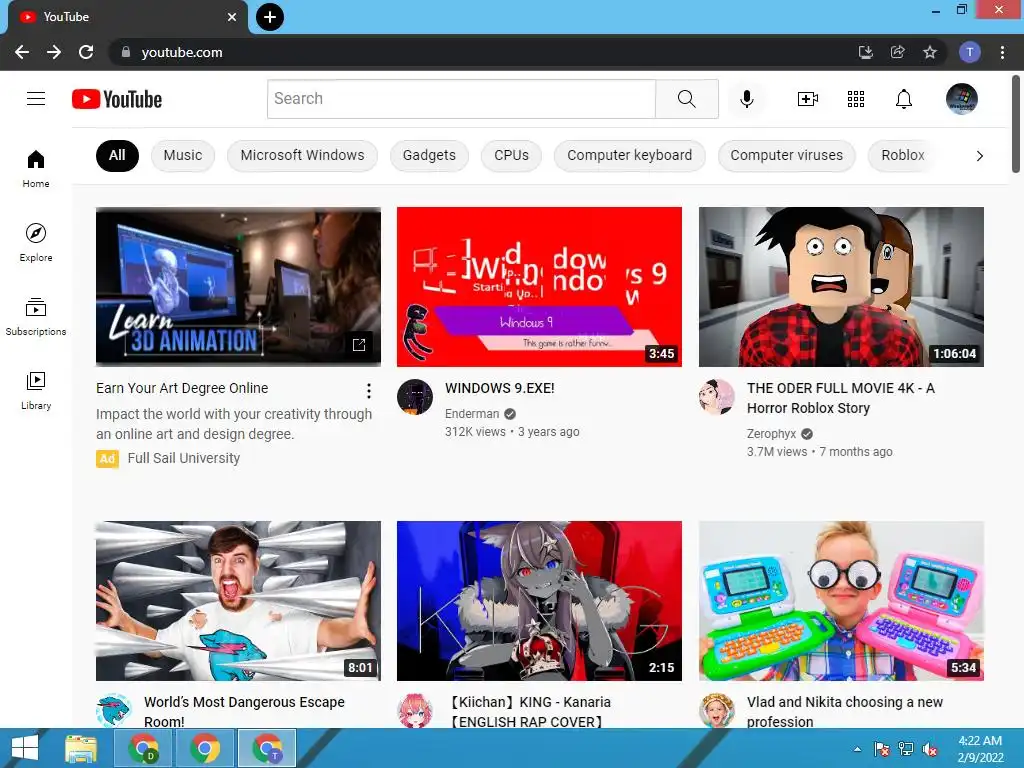Play the toy laptops kid thumbnail
This screenshot has width=1024, height=768.
(841, 601)
